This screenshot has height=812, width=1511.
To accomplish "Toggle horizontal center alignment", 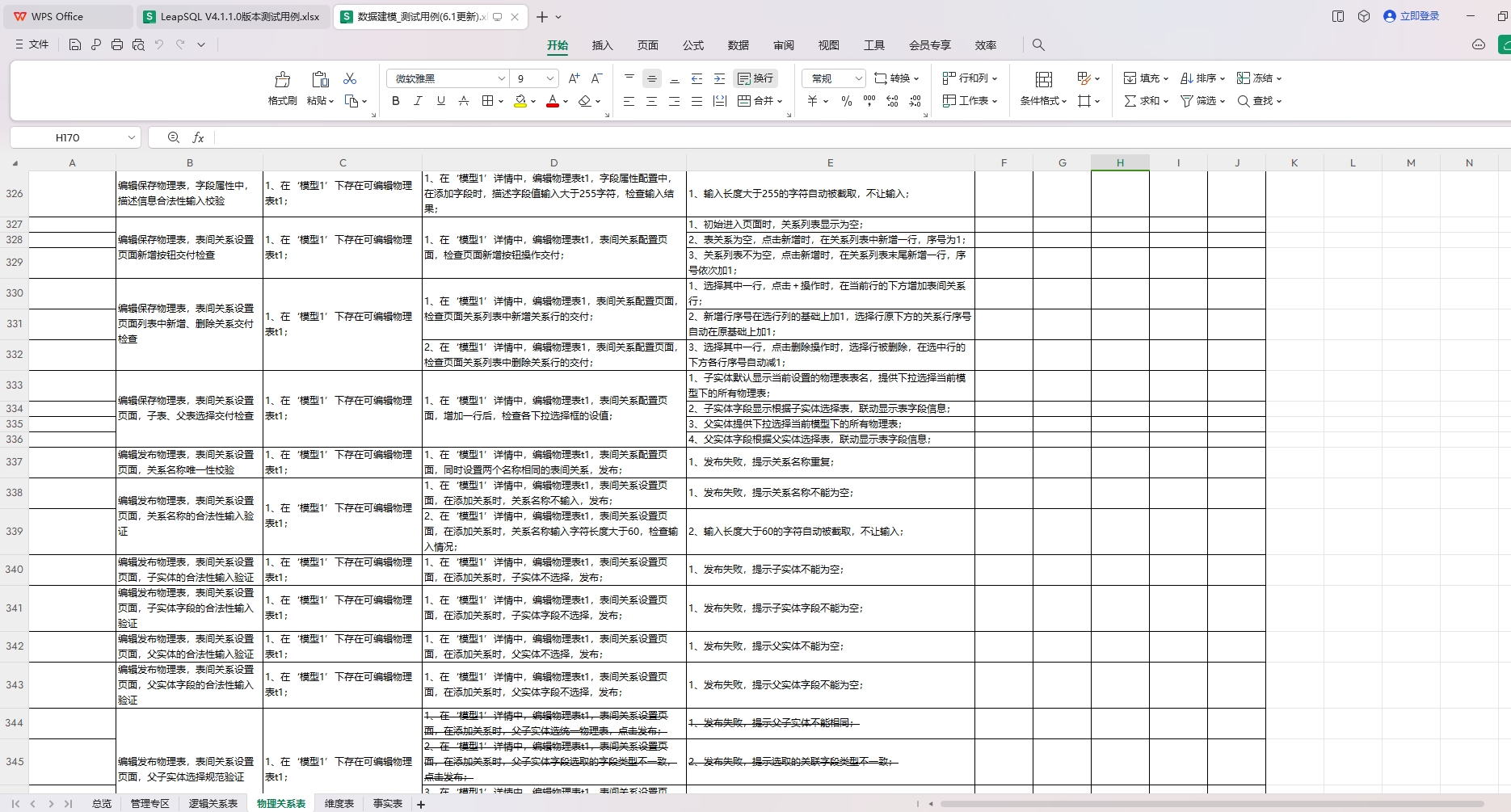I will pos(651,101).
